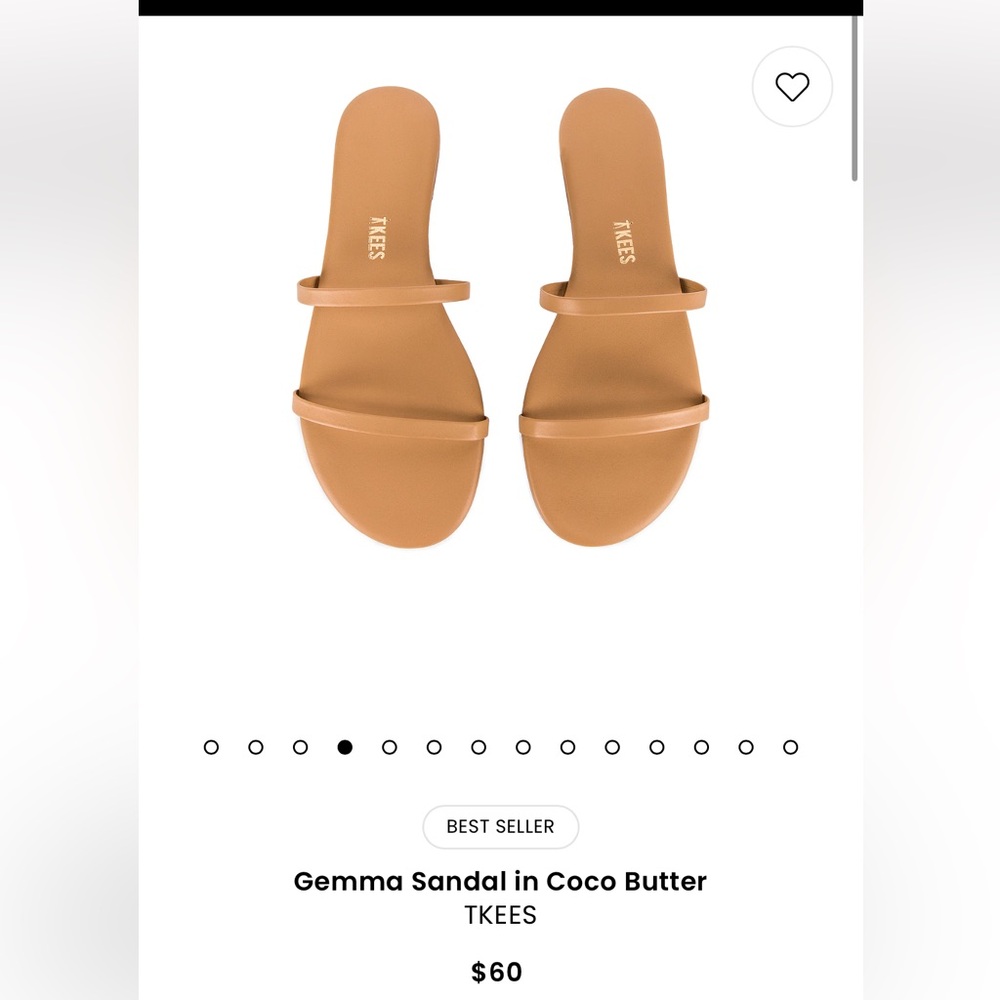The image size is (1000, 1000).
Task: Select the seventh carousel dot
Action: click(x=477, y=747)
